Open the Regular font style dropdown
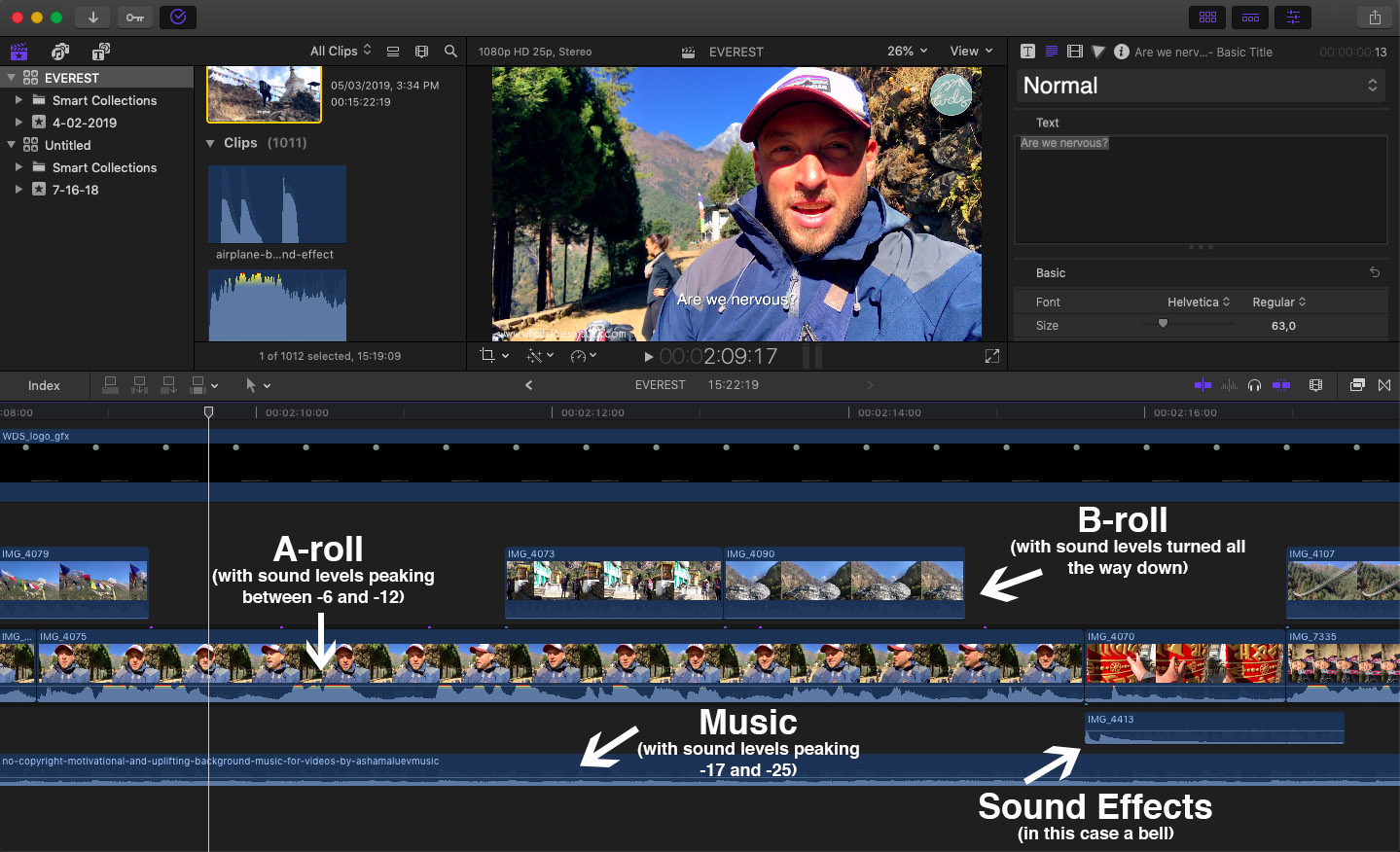The image size is (1400, 852). [1278, 302]
